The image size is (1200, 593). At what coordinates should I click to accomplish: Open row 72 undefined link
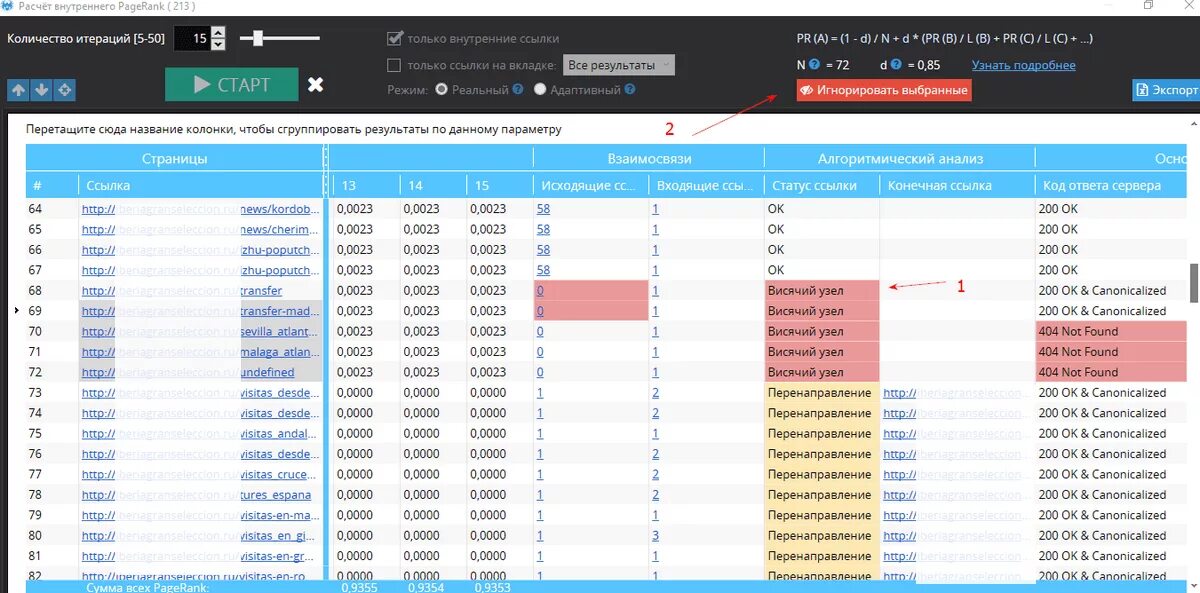click(188, 372)
